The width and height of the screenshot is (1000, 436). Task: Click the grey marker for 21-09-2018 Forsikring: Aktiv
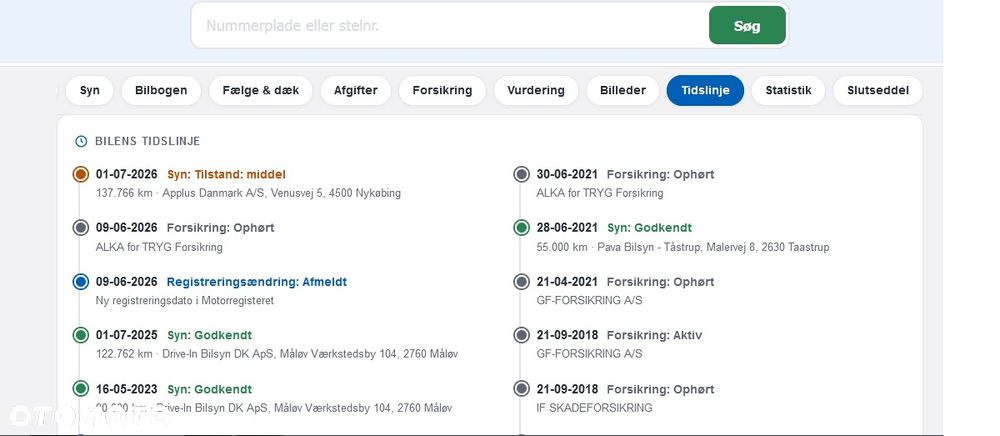pos(522,335)
